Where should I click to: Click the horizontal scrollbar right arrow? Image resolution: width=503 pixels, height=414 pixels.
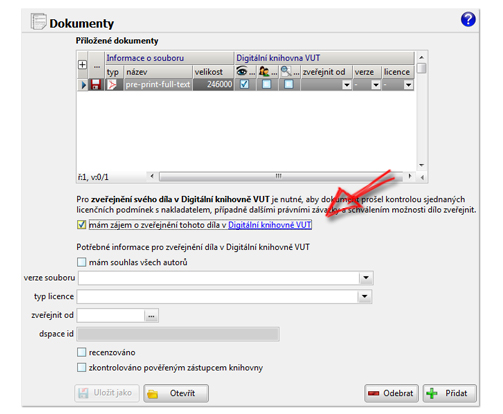[x=410, y=176]
